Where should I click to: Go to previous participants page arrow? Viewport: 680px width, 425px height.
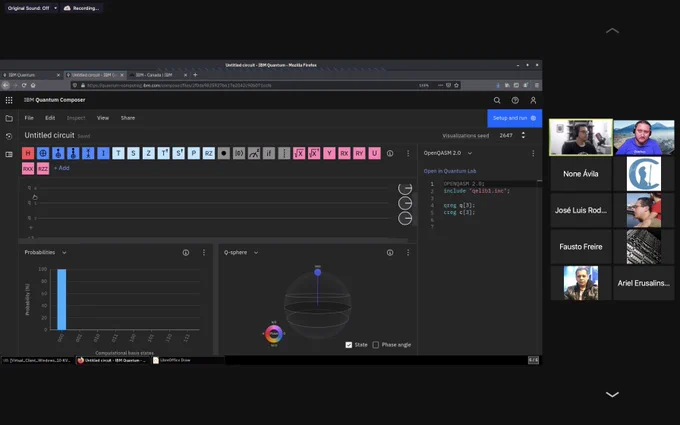pyautogui.click(x=612, y=31)
